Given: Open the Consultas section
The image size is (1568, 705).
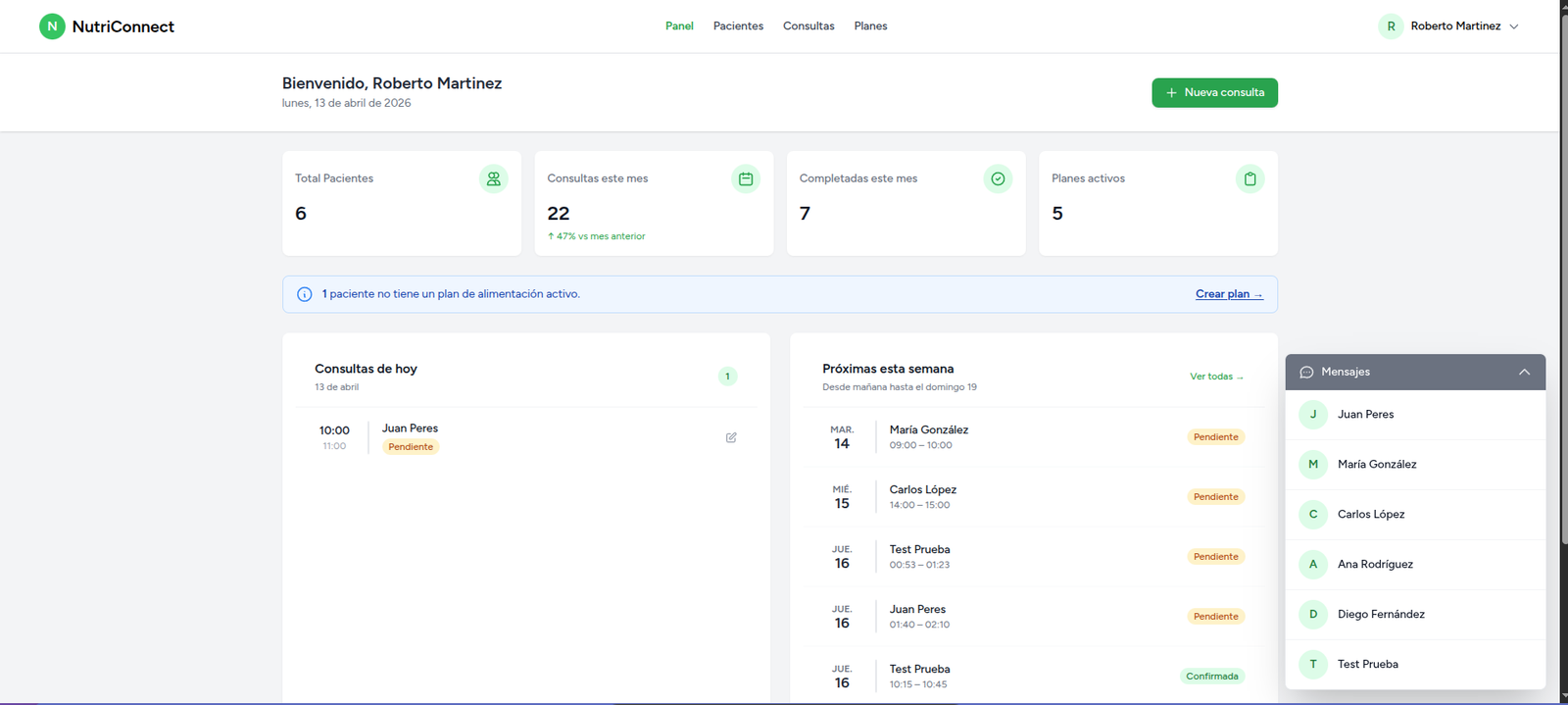Looking at the screenshot, I should click(x=808, y=26).
